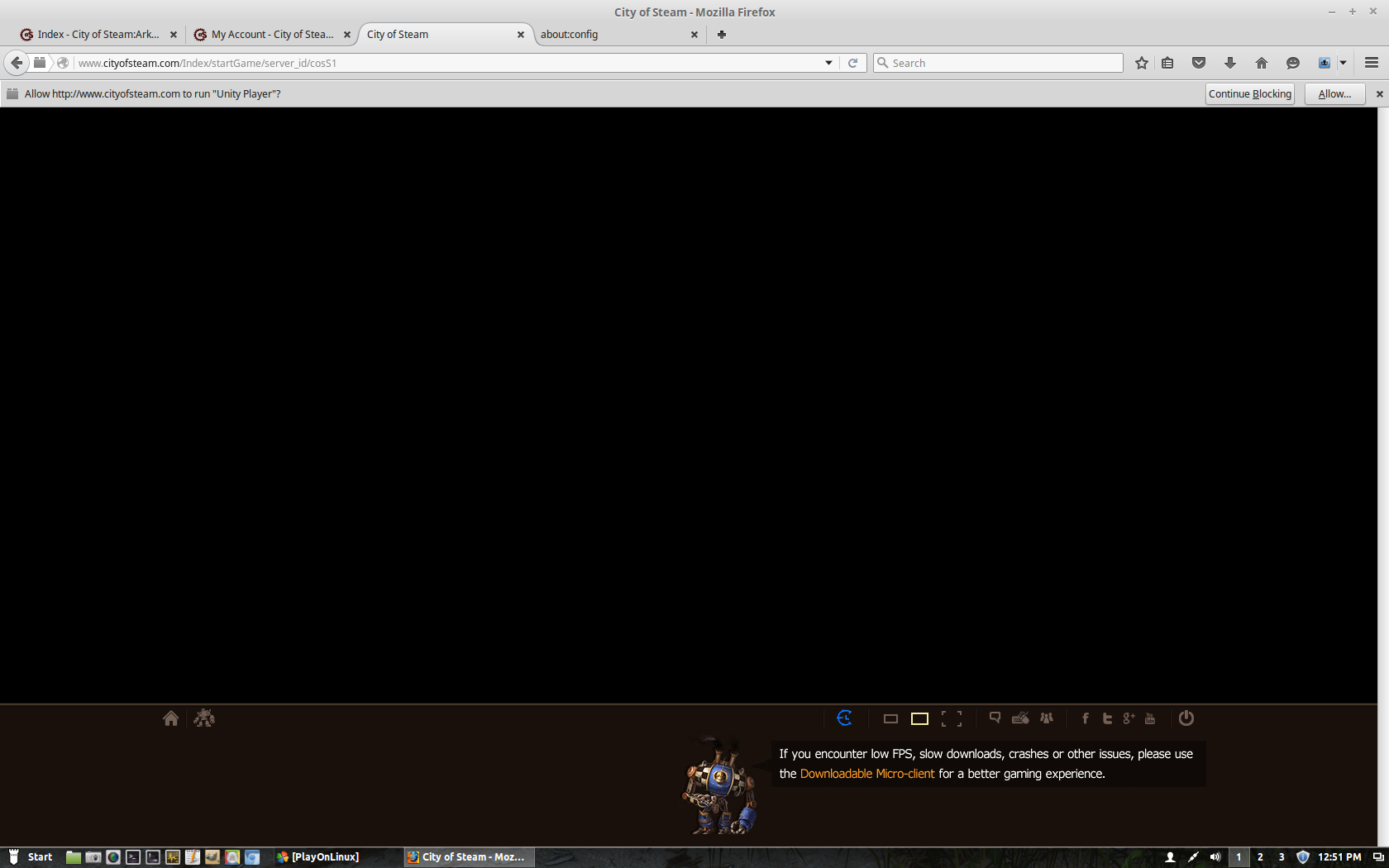
Task: Click Continue Blocking for Unity Player
Action: [1250, 93]
